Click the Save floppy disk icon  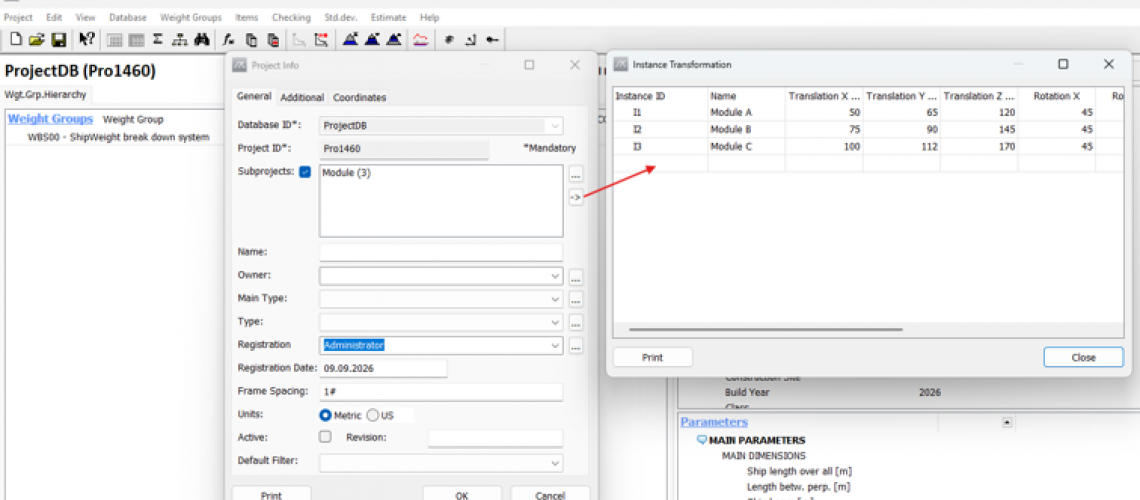pyautogui.click(x=58, y=40)
